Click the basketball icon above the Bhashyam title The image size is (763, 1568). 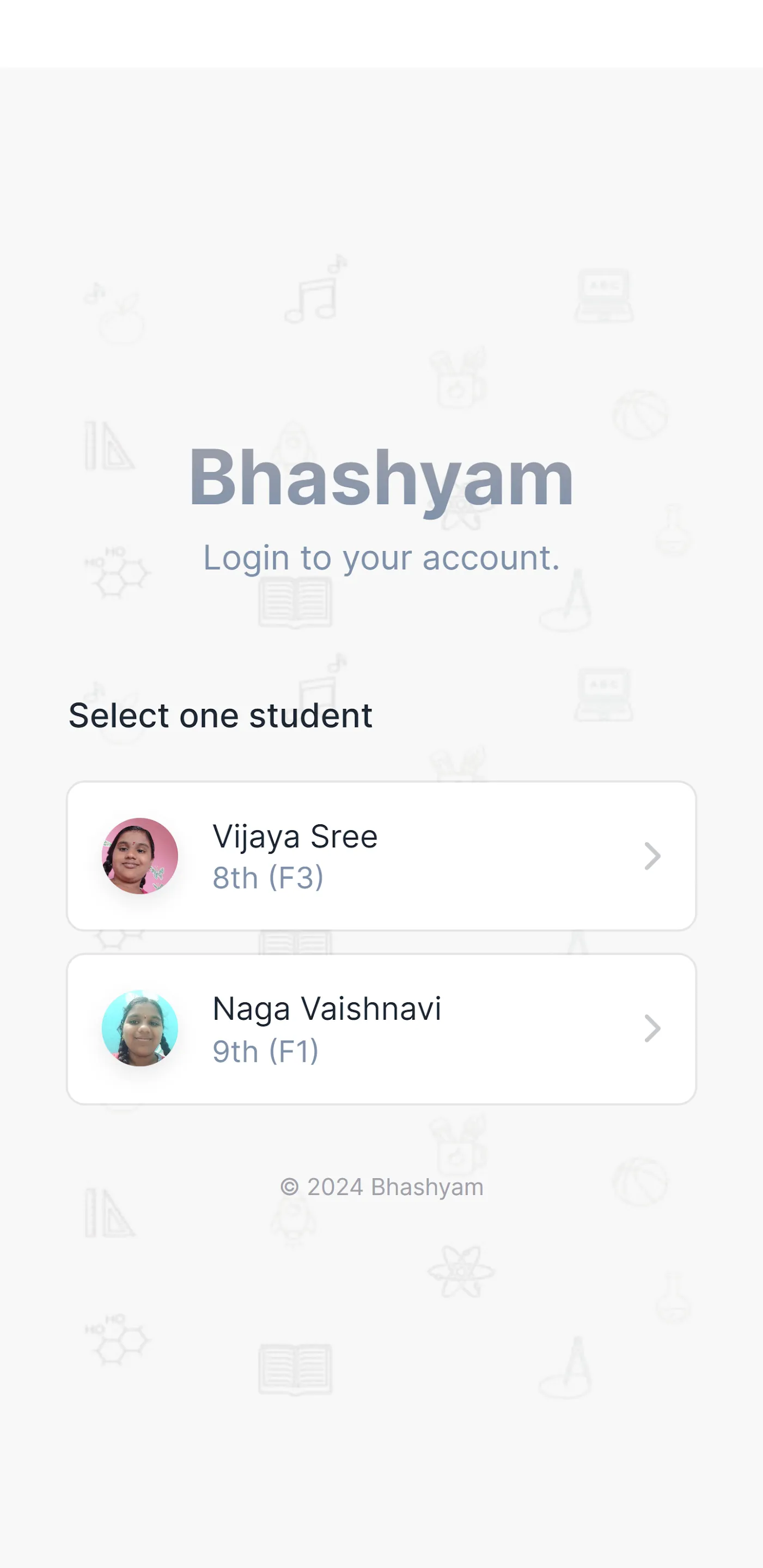tap(640, 414)
